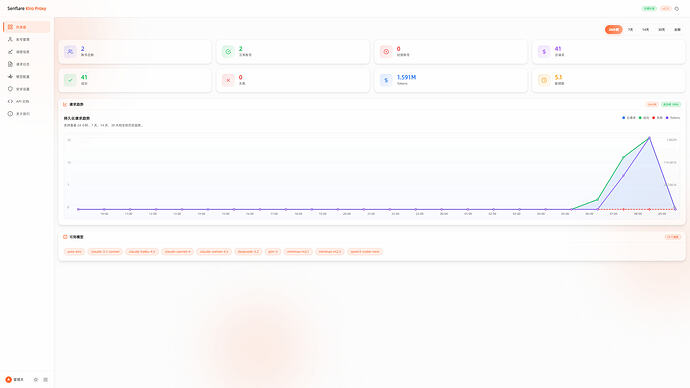Viewport: 690px width, 388px height.
Task: Toggle the blue legend series in chart
Action: (629, 118)
